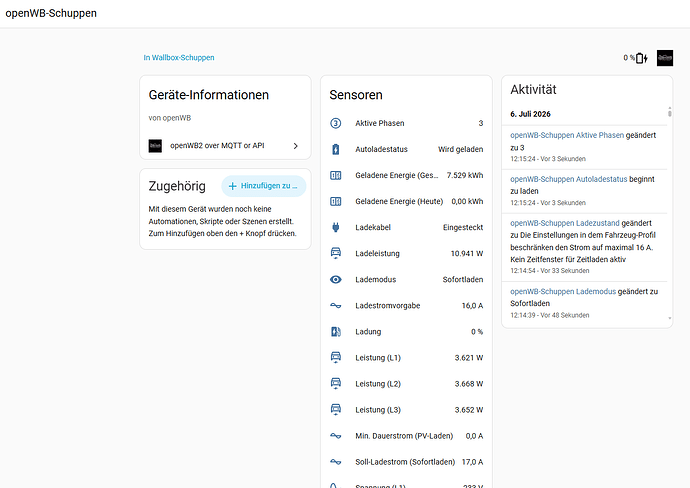Image resolution: width=690 pixels, height=488 pixels.
Task: Click the Ladeleistung car icon
Action: point(335,253)
